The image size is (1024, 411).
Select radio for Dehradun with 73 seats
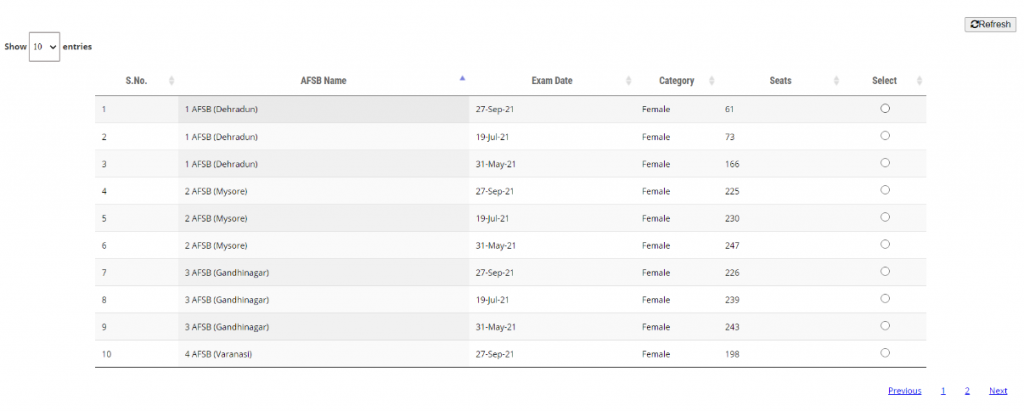coord(885,135)
